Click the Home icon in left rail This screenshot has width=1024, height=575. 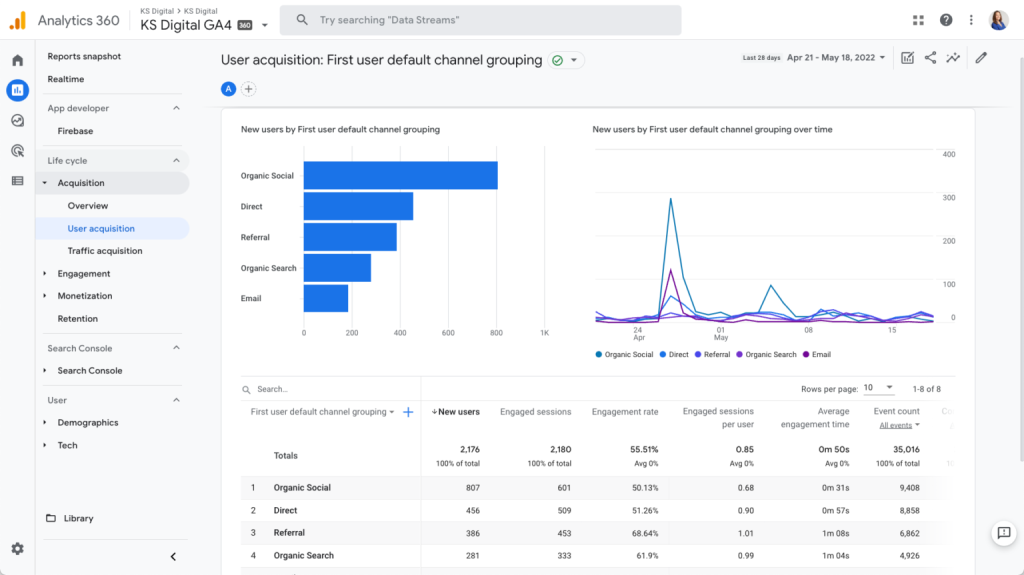pos(17,60)
